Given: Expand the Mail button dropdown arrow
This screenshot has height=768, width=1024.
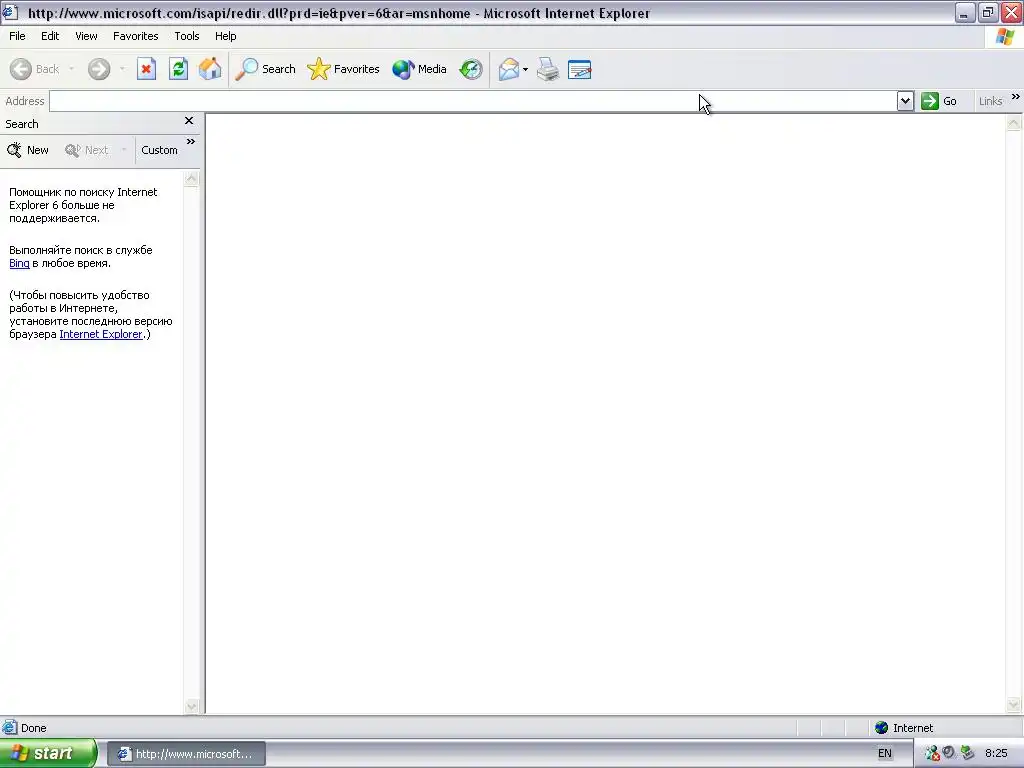Looking at the screenshot, I should click(x=526, y=69).
